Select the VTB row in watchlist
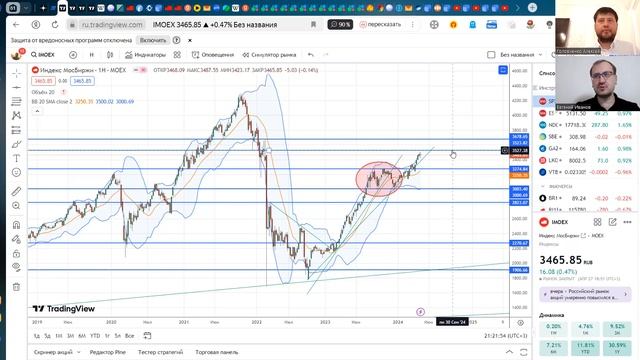640x360 pixels. click(585, 172)
